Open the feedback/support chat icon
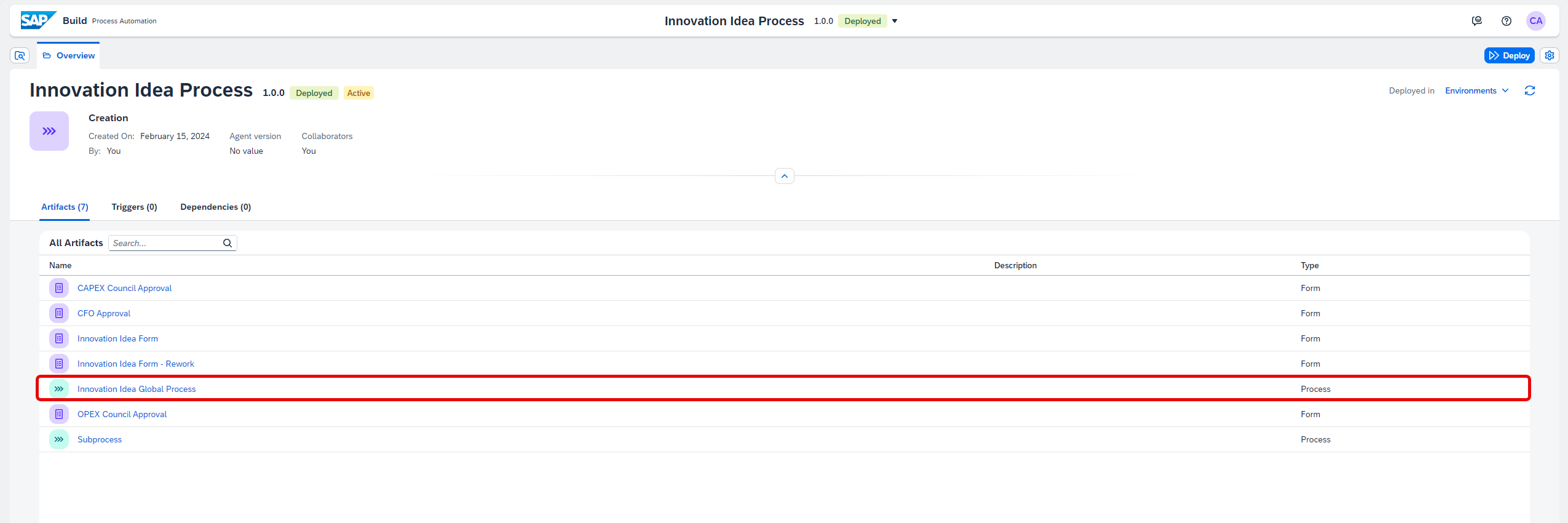Screen dimensions: 1568x523 point(1476,21)
